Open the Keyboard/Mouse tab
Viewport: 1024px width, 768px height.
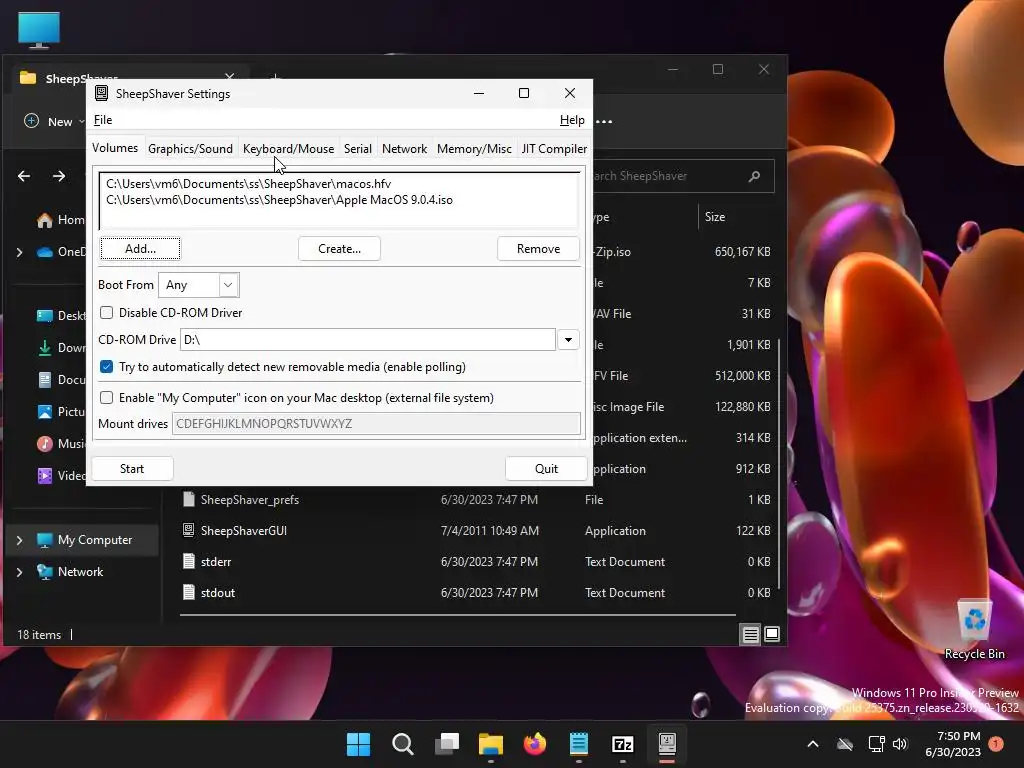click(x=288, y=148)
